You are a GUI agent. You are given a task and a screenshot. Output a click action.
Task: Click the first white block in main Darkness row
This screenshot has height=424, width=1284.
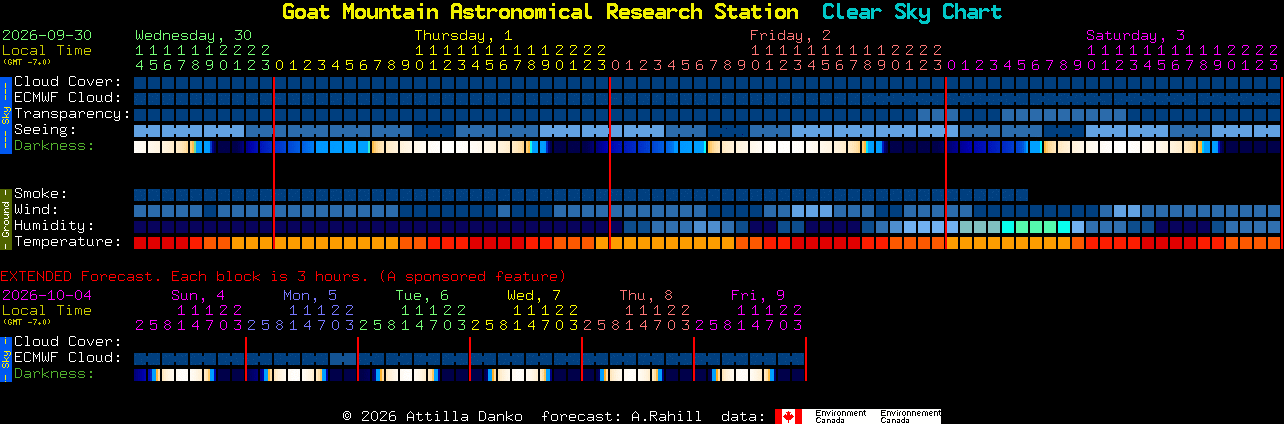(x=140, y=147)
